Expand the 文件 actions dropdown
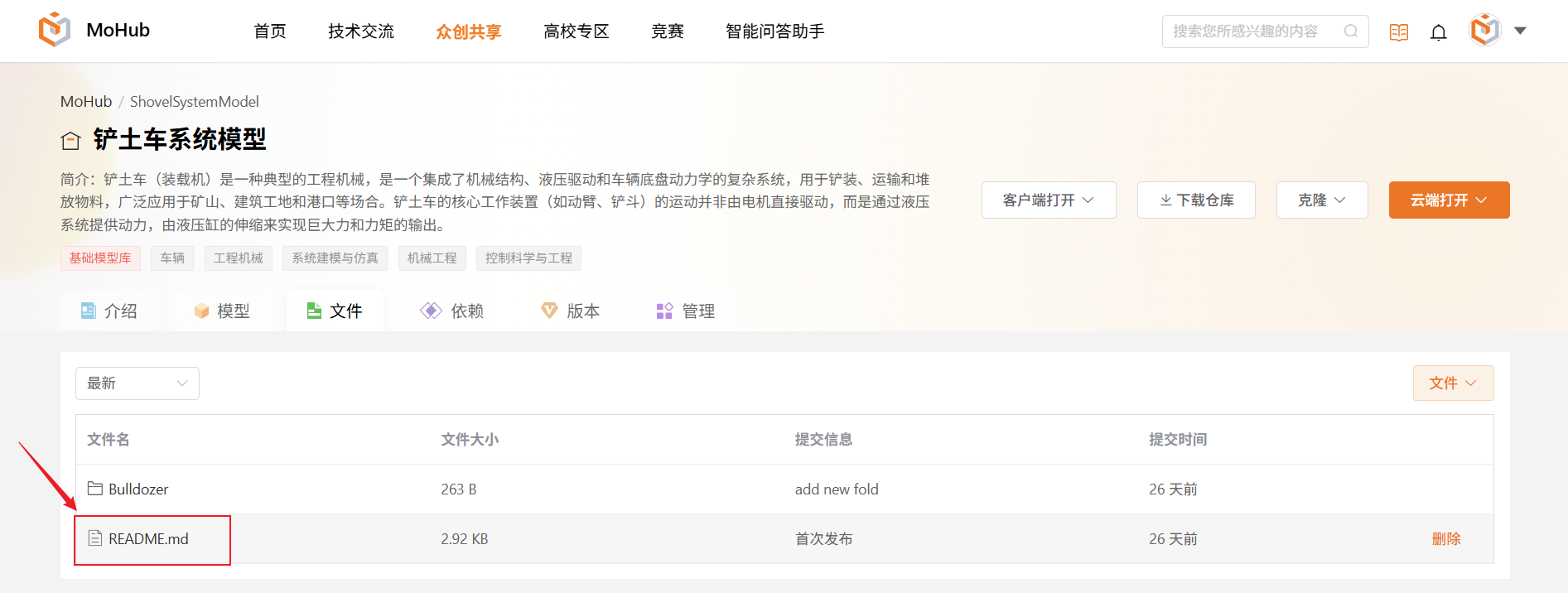The height and width of the screenshot is (593, 1568). point(1454,383)
